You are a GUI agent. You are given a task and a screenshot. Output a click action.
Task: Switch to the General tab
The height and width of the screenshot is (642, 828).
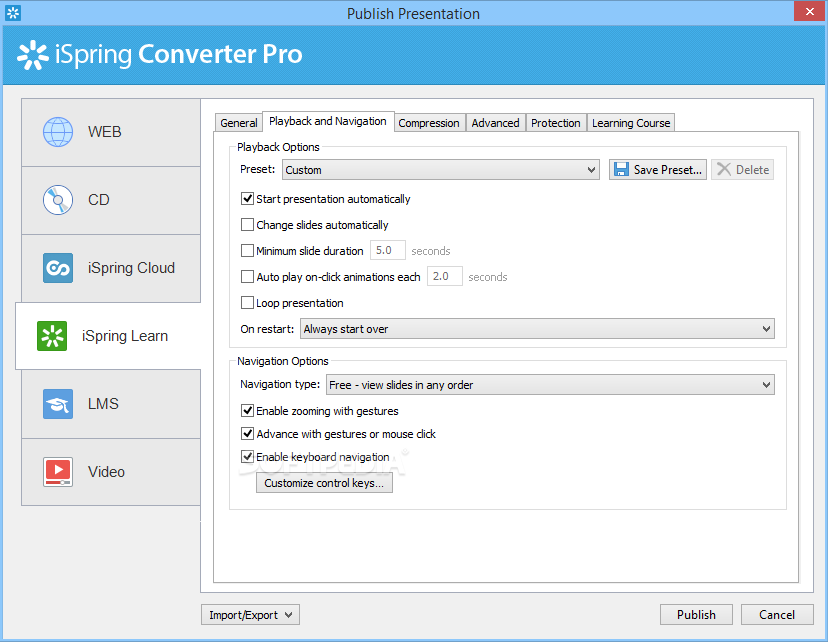(x=239, y=123)
